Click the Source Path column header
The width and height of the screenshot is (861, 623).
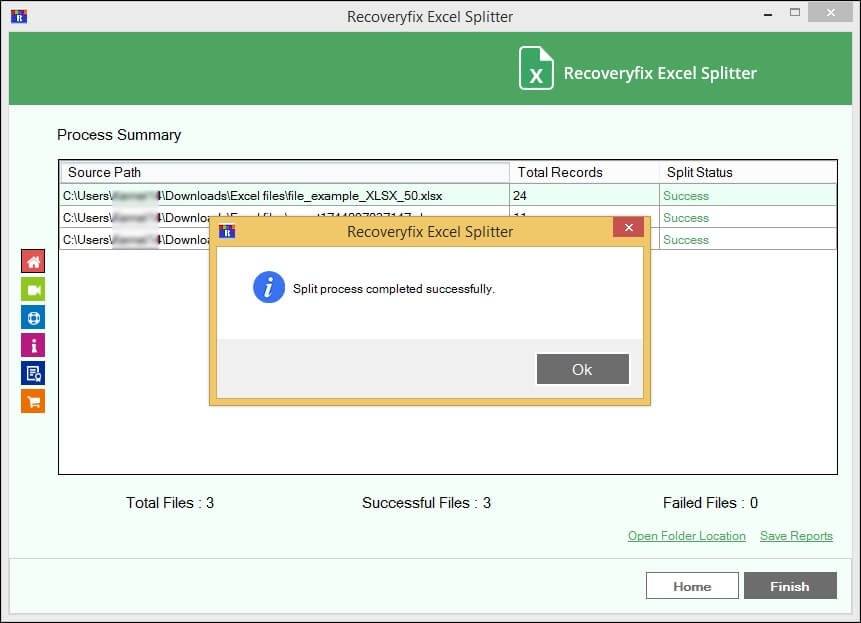click(284, 172)
